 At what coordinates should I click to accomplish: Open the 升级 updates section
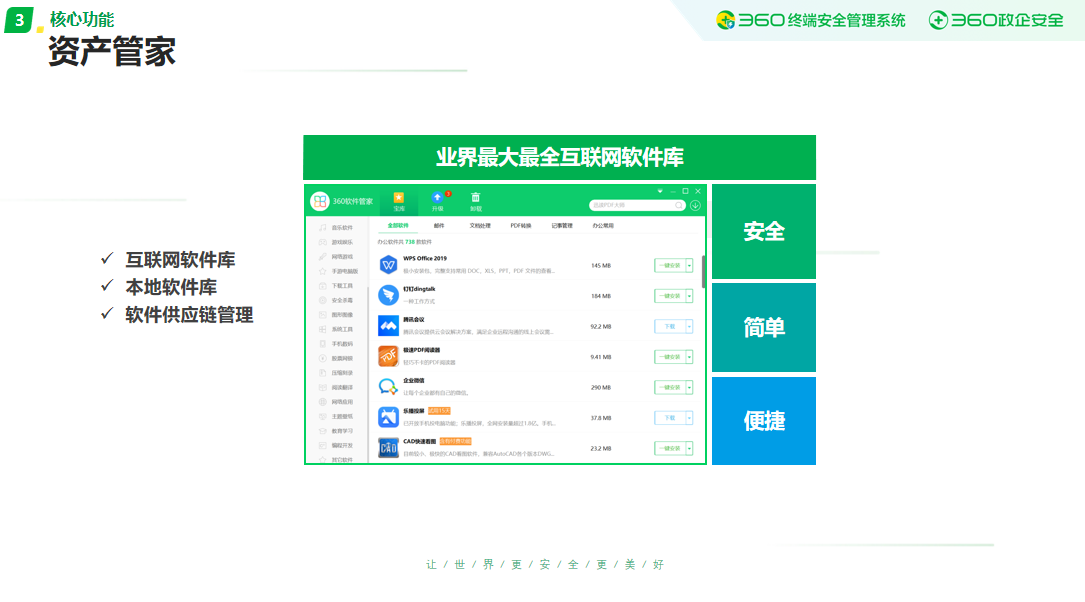437,201
